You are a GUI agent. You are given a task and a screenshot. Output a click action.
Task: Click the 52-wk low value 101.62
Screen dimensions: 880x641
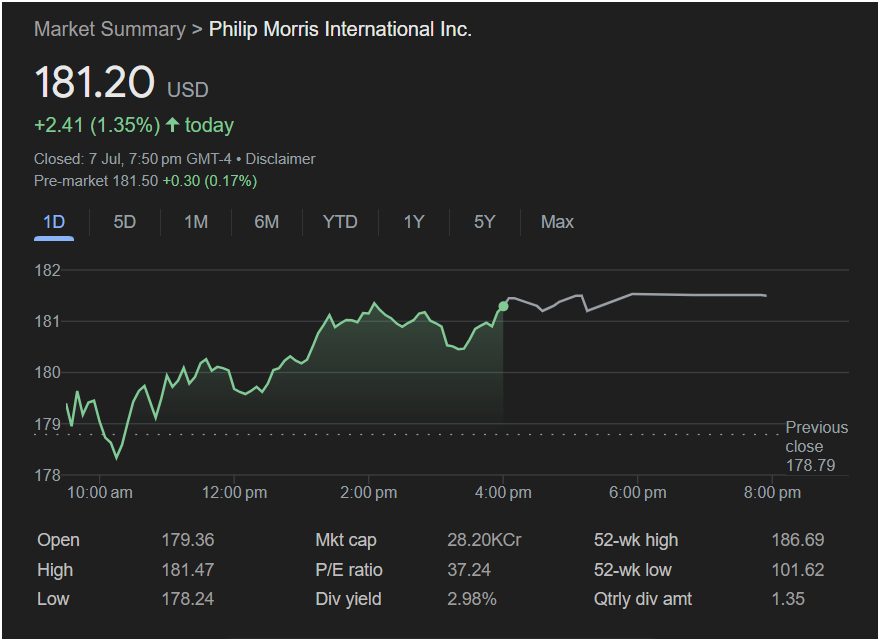tap(798, 570)
